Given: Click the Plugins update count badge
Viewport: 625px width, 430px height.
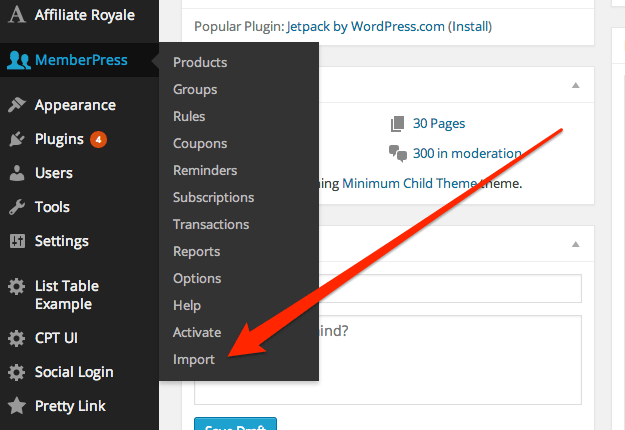Looking at the screenshot, I should tap(98, 139).
